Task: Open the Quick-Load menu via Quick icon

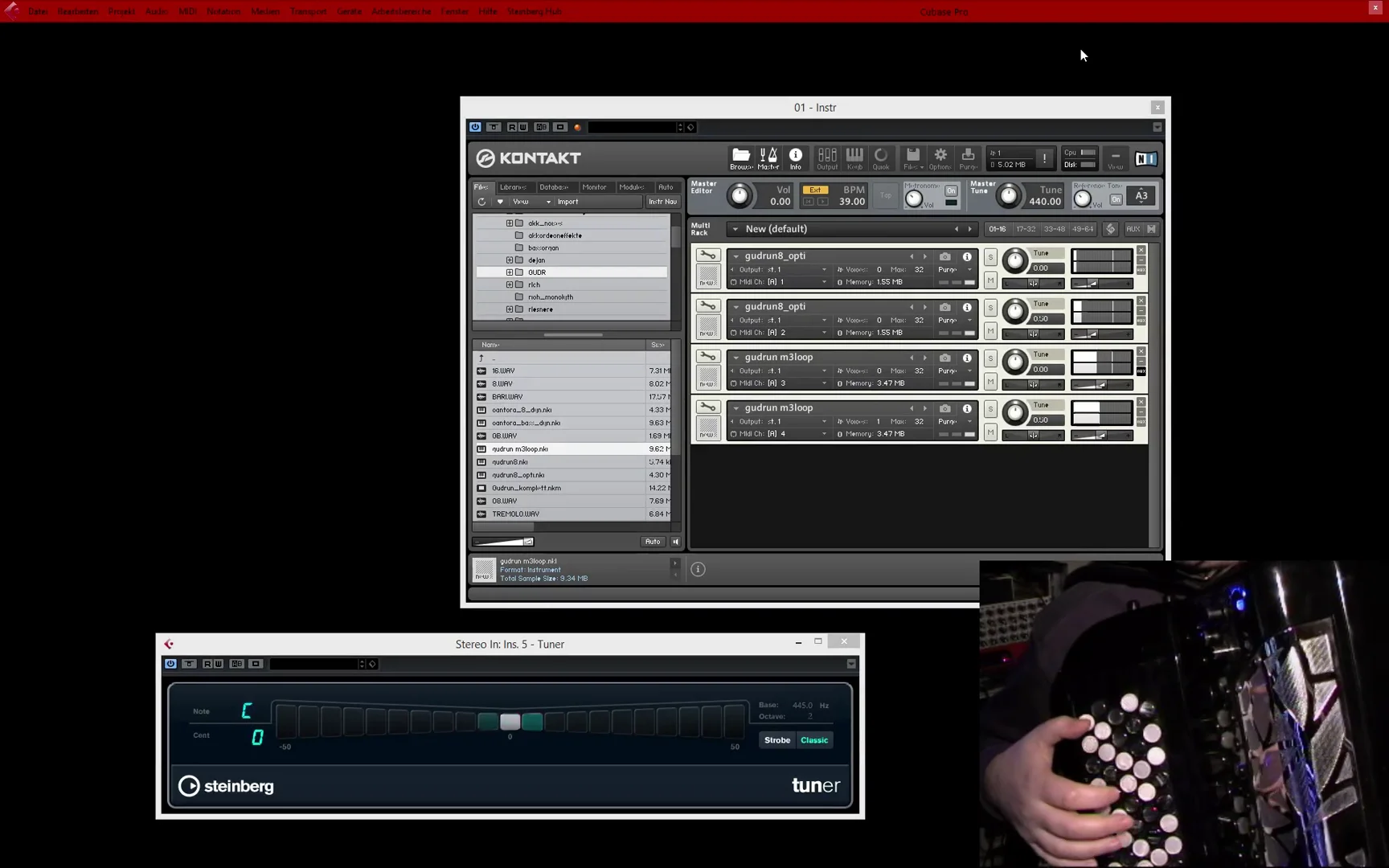Action: 881,158
